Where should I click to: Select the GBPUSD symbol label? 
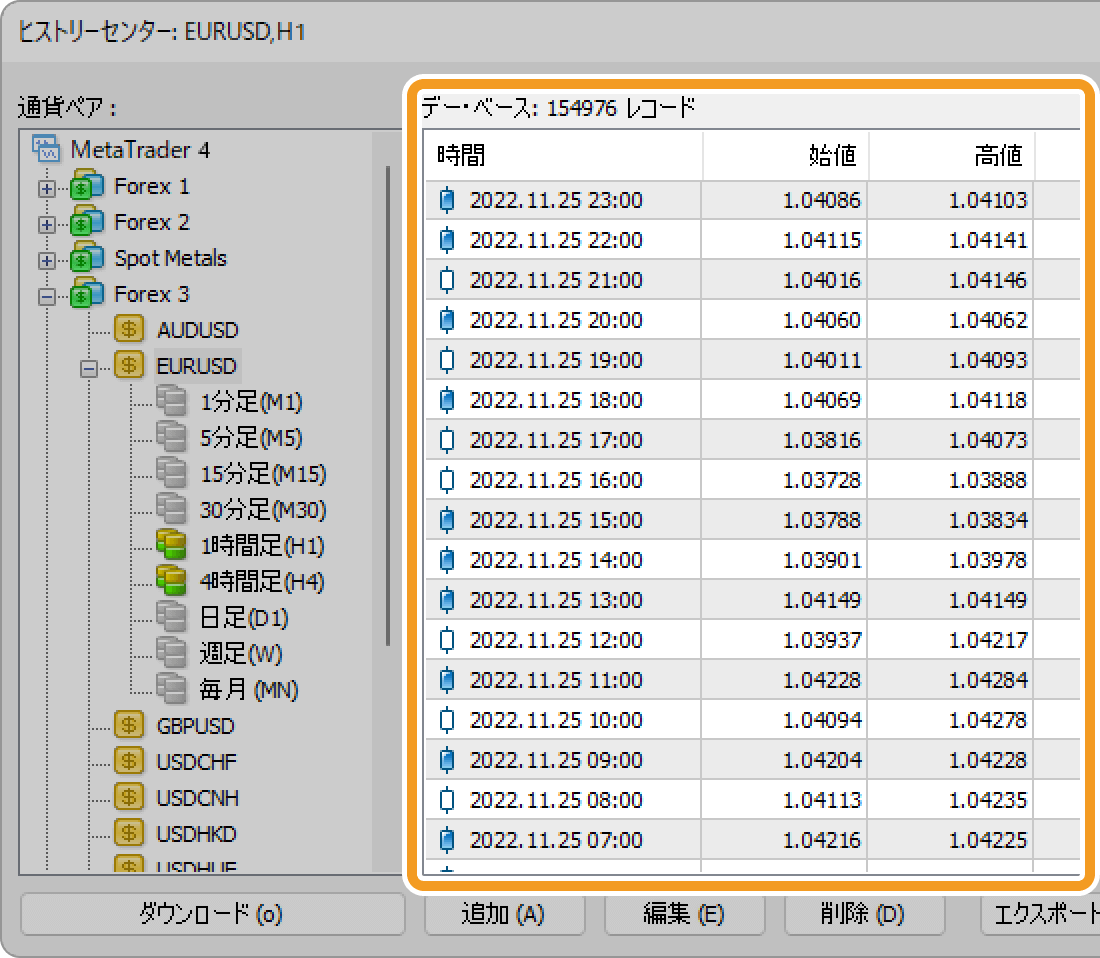196,726
